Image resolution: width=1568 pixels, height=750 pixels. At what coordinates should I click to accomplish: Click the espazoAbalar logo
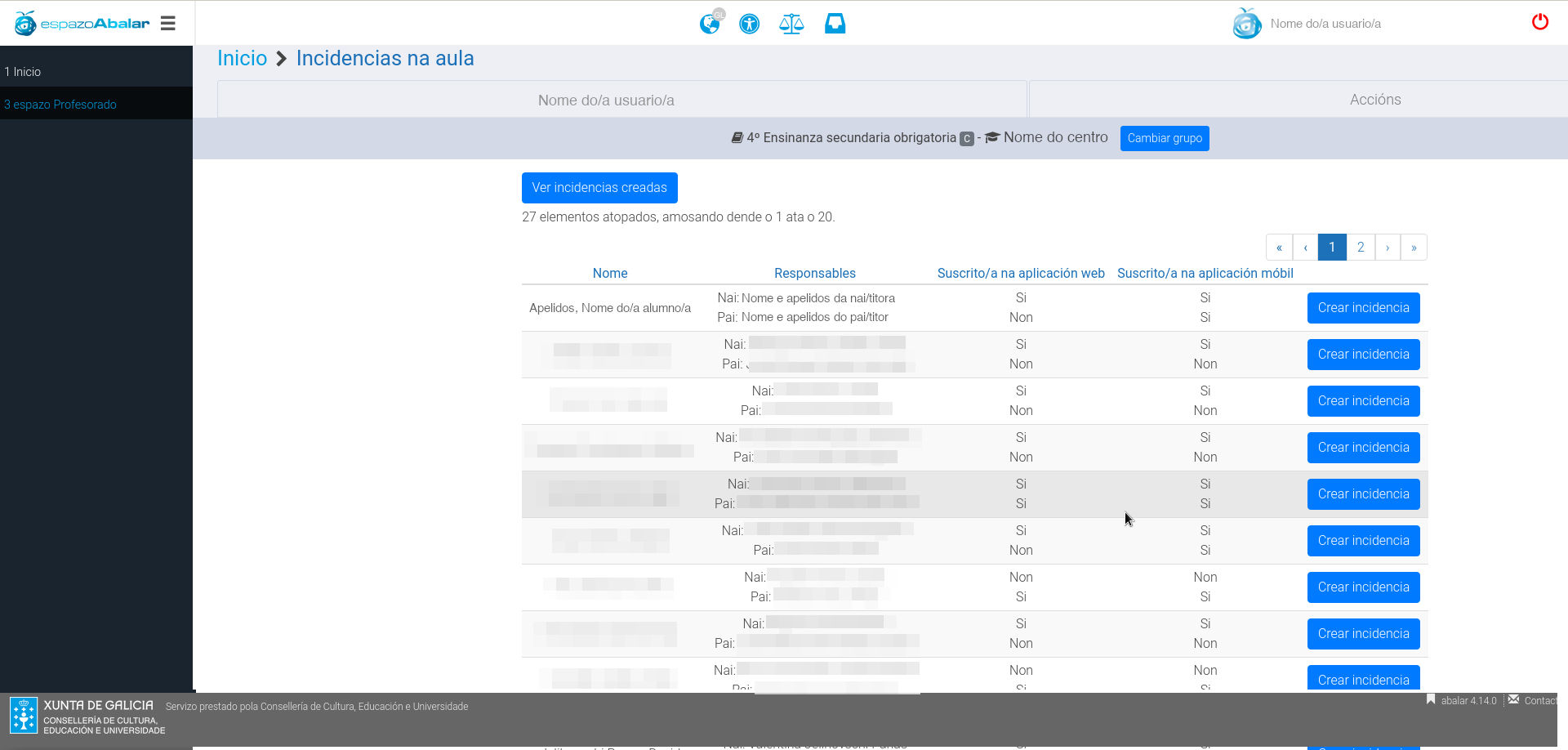point(82,23)
